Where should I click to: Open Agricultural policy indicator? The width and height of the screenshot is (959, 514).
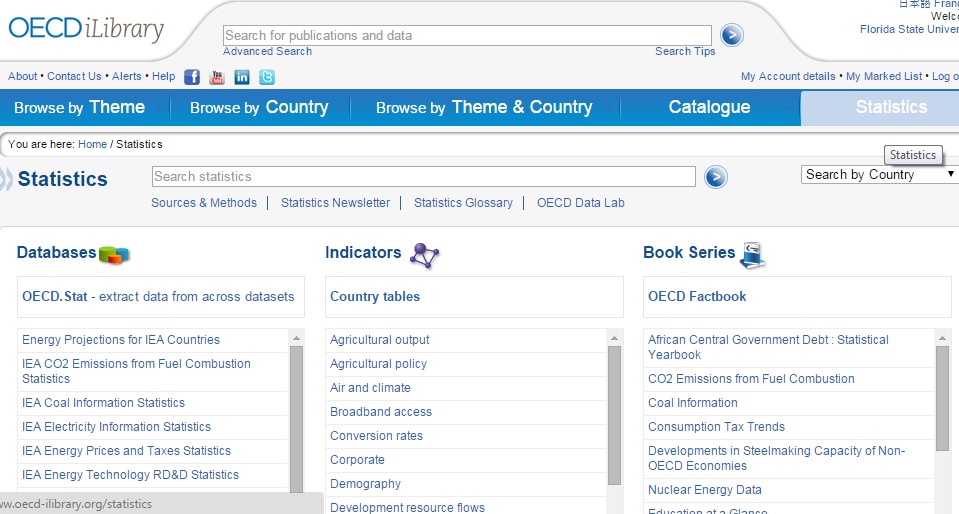click(x=378, y=364)
